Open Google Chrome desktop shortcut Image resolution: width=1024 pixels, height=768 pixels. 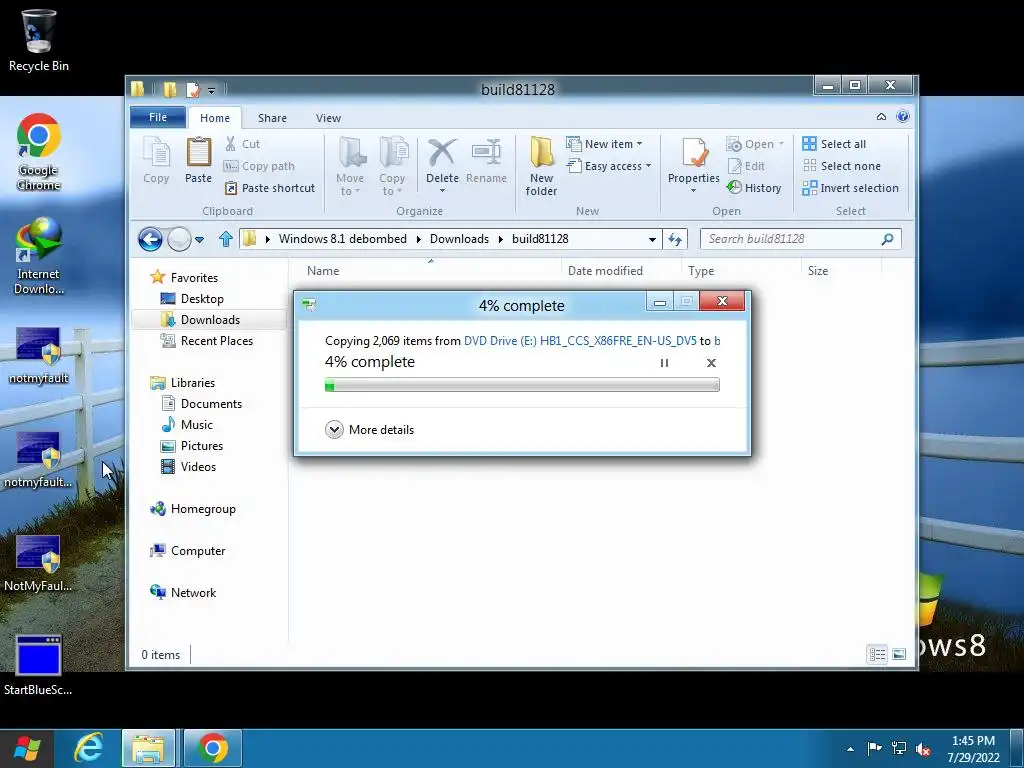39,152
